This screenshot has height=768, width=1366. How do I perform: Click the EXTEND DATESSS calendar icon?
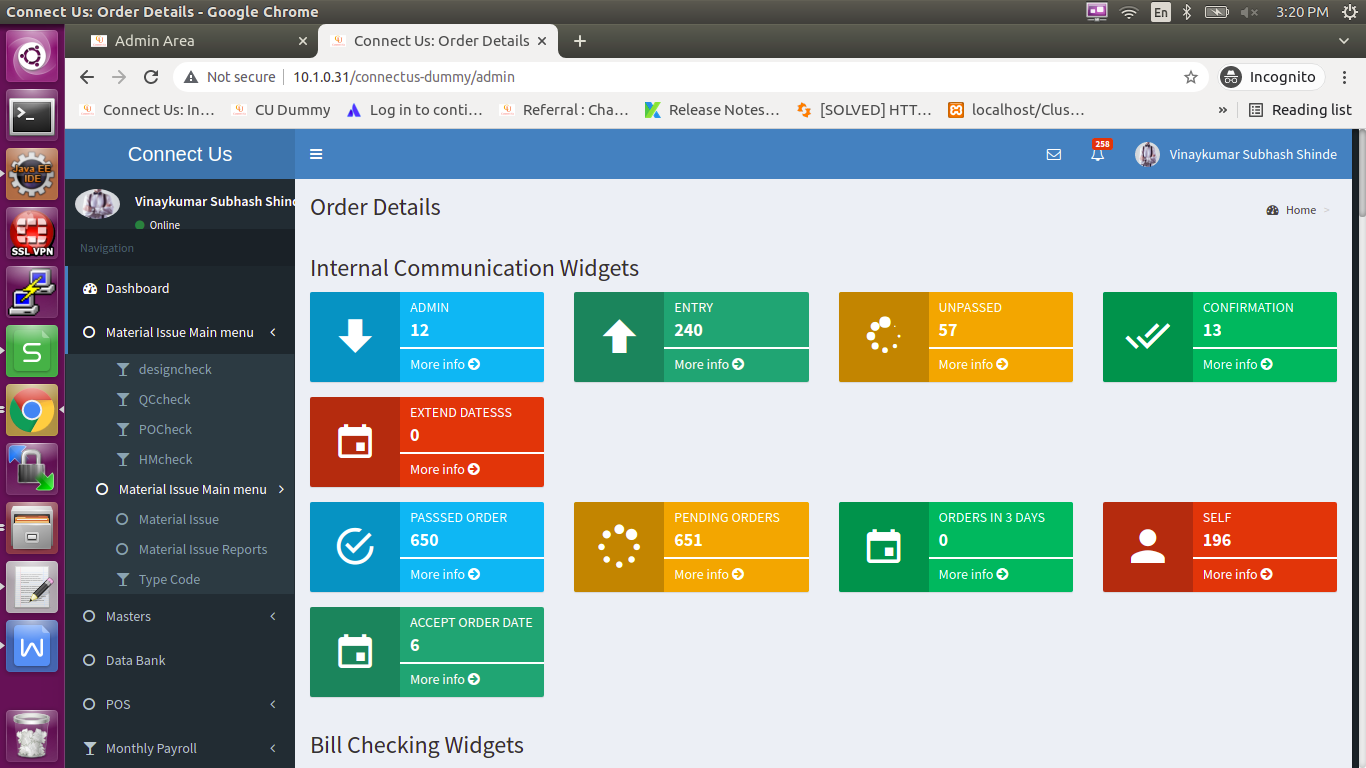[355, 442]
